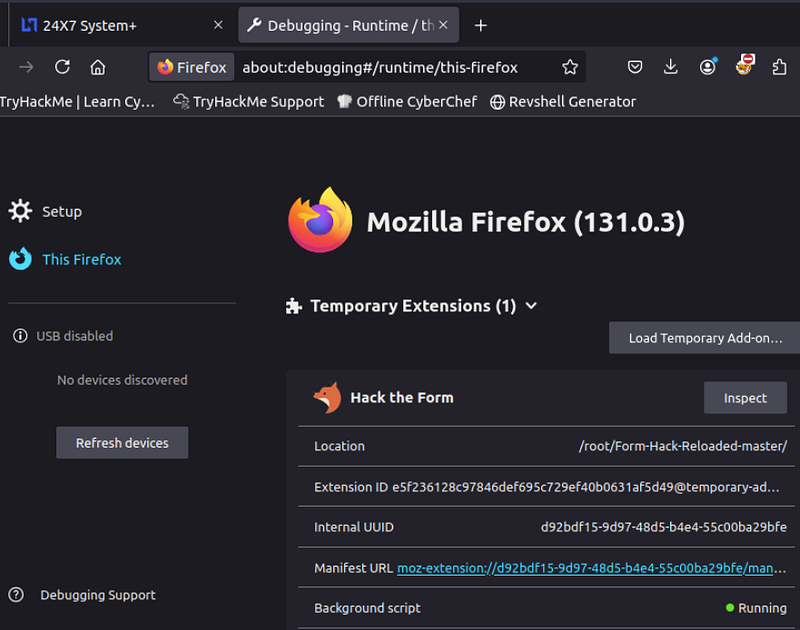Click the Extension ID value

point(586,487)
